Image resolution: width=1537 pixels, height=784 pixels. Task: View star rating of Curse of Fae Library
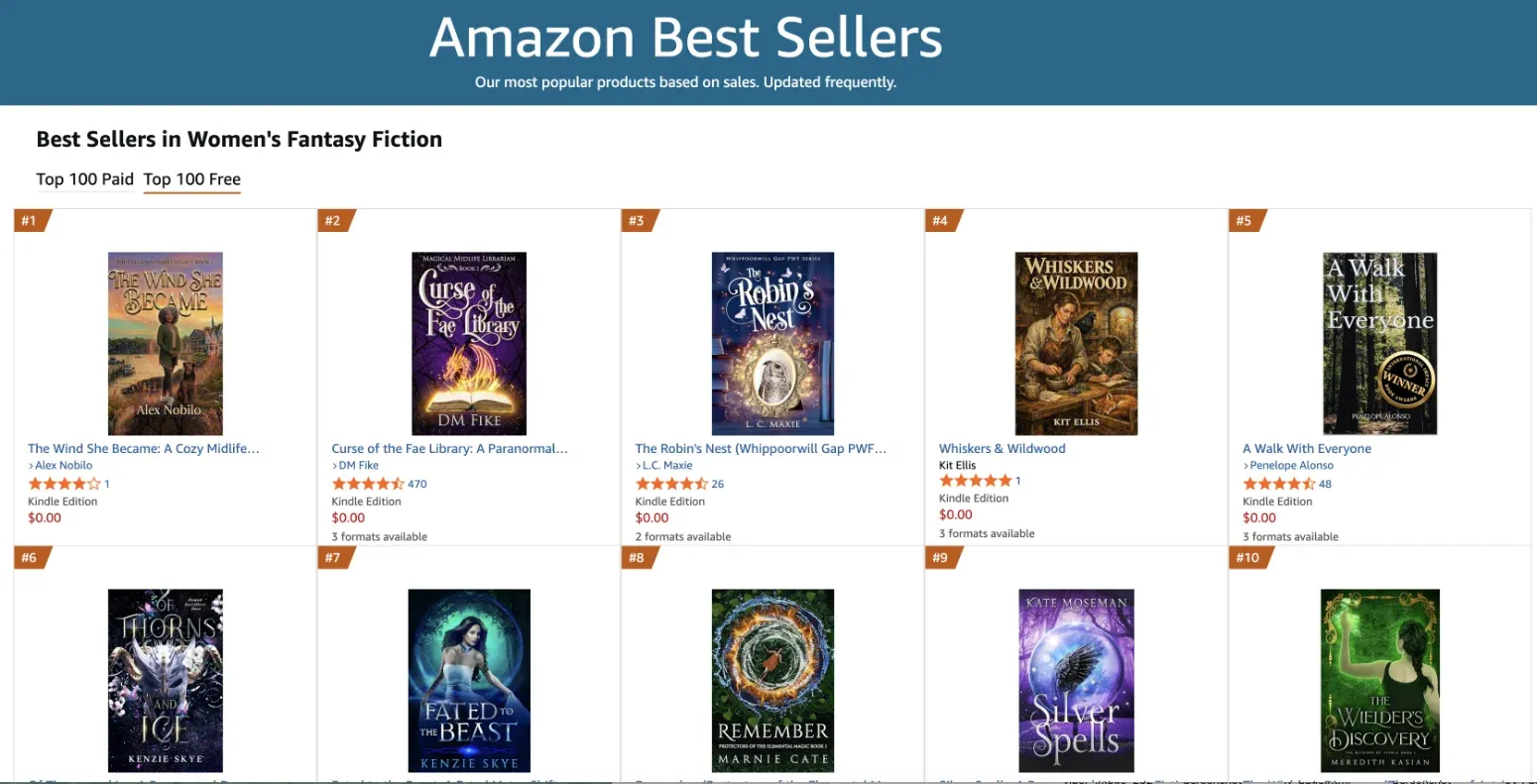pos(367,484)
